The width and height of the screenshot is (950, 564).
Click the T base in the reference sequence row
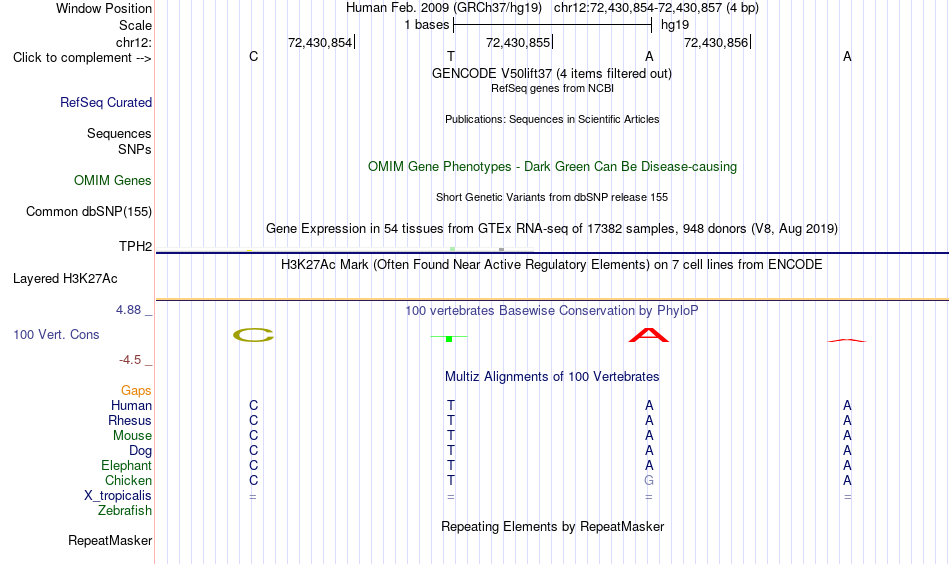(451, 56)
